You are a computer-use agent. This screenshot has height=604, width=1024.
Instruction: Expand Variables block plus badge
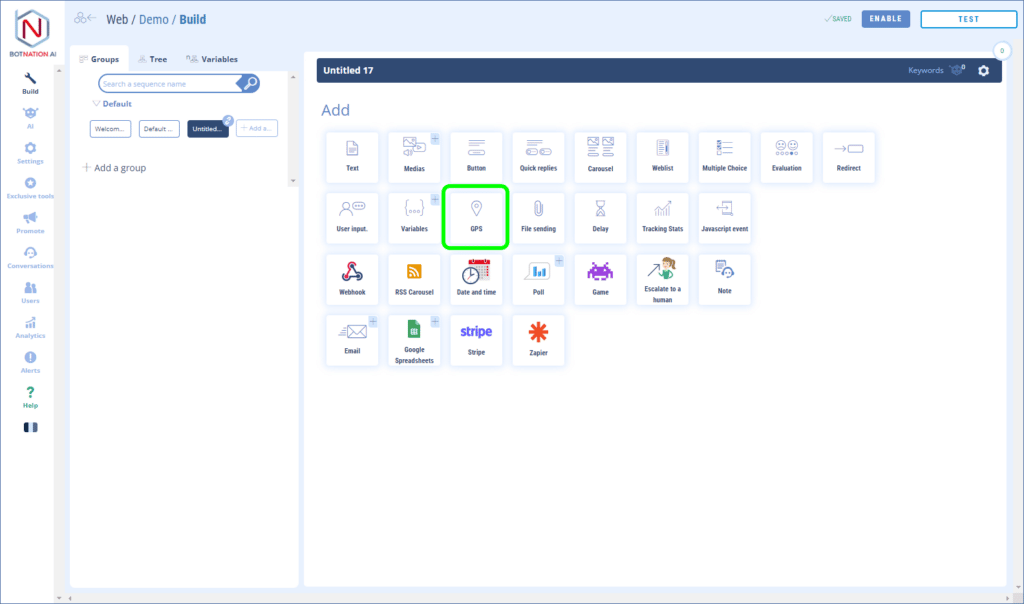[x=435, y=199]
